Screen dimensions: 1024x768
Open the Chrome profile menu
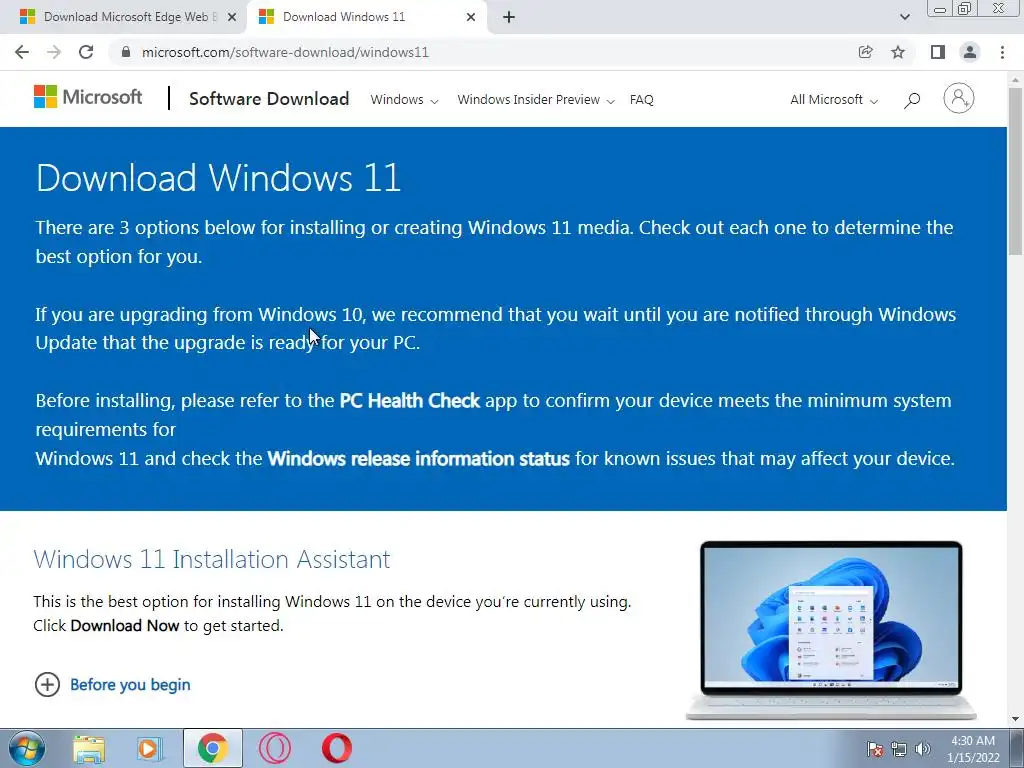[x=970, y=52]
